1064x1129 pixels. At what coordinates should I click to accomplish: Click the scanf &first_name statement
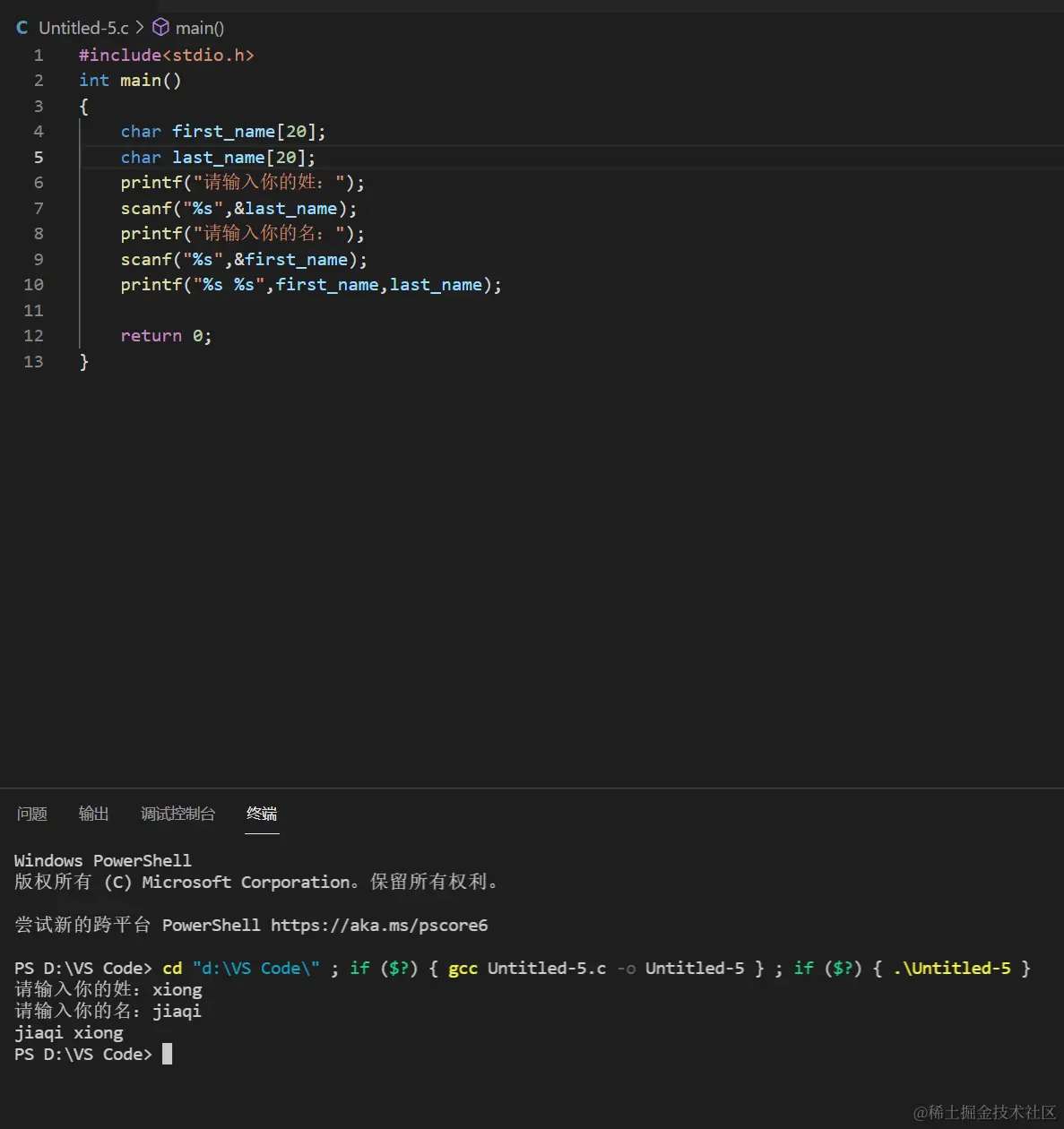[244, 260]
